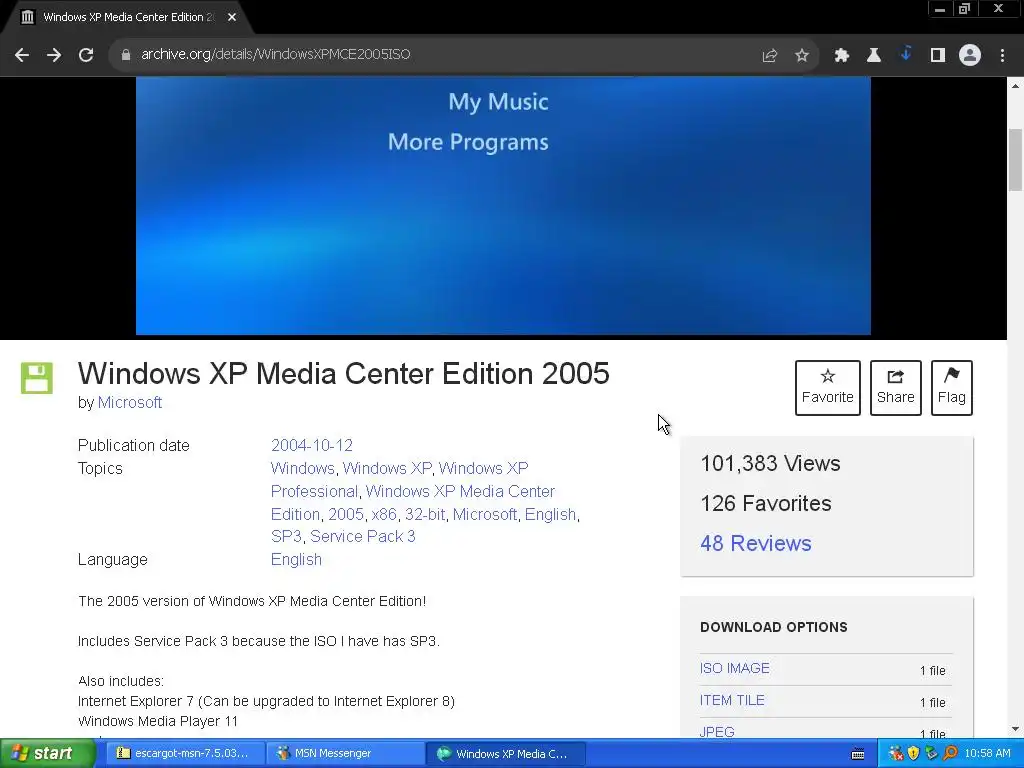This screenshot has height=768, width=1024.
Task: Click the page vertical scrollbar thumb
Action: coord(1016,160)
